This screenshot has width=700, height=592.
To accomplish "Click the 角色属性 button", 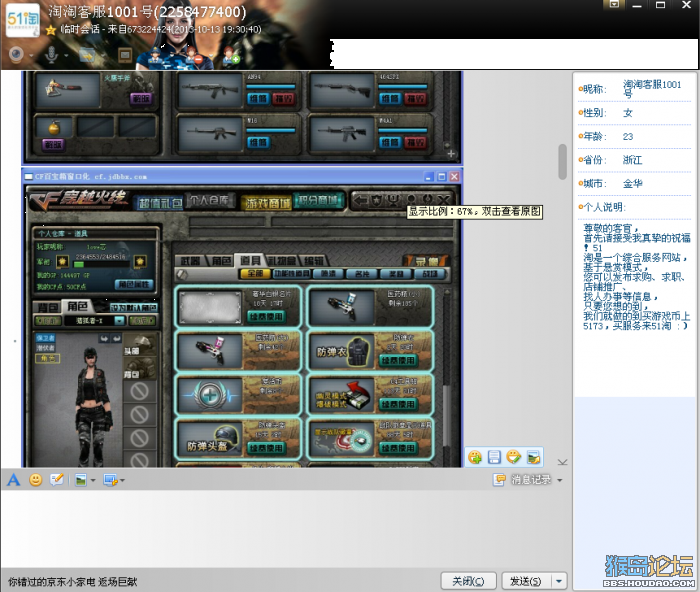I will tap(134, 284).
